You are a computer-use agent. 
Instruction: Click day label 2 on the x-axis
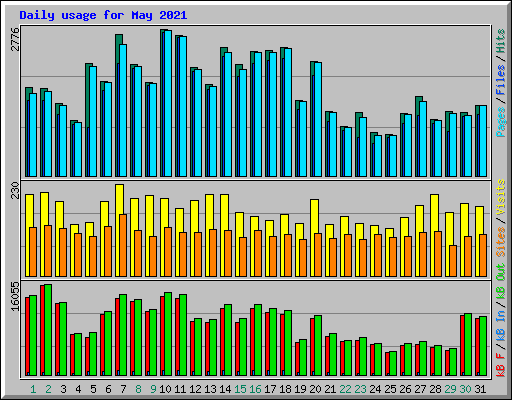click(x=48, y=389)
